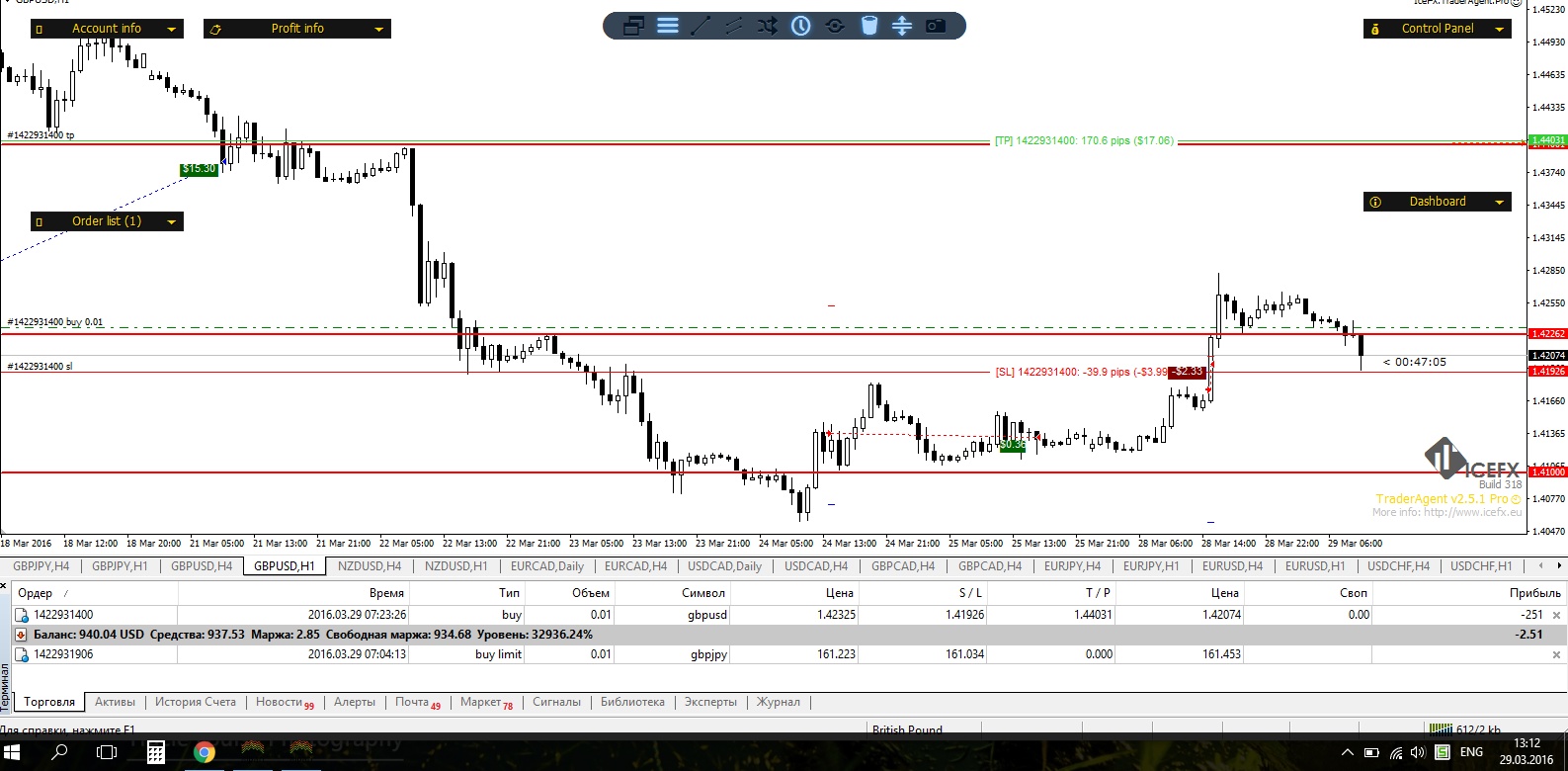
Task: Open the Маркет terminal tab
Action: pos(486,702)
